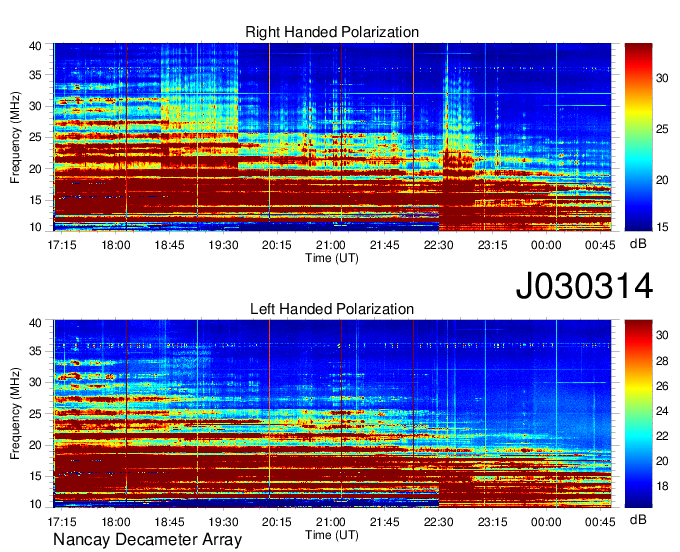The height and width of the screenshot is (552, 680).
Task: Click the left-handed plot's color bar
Action: [x=638, y=414]
